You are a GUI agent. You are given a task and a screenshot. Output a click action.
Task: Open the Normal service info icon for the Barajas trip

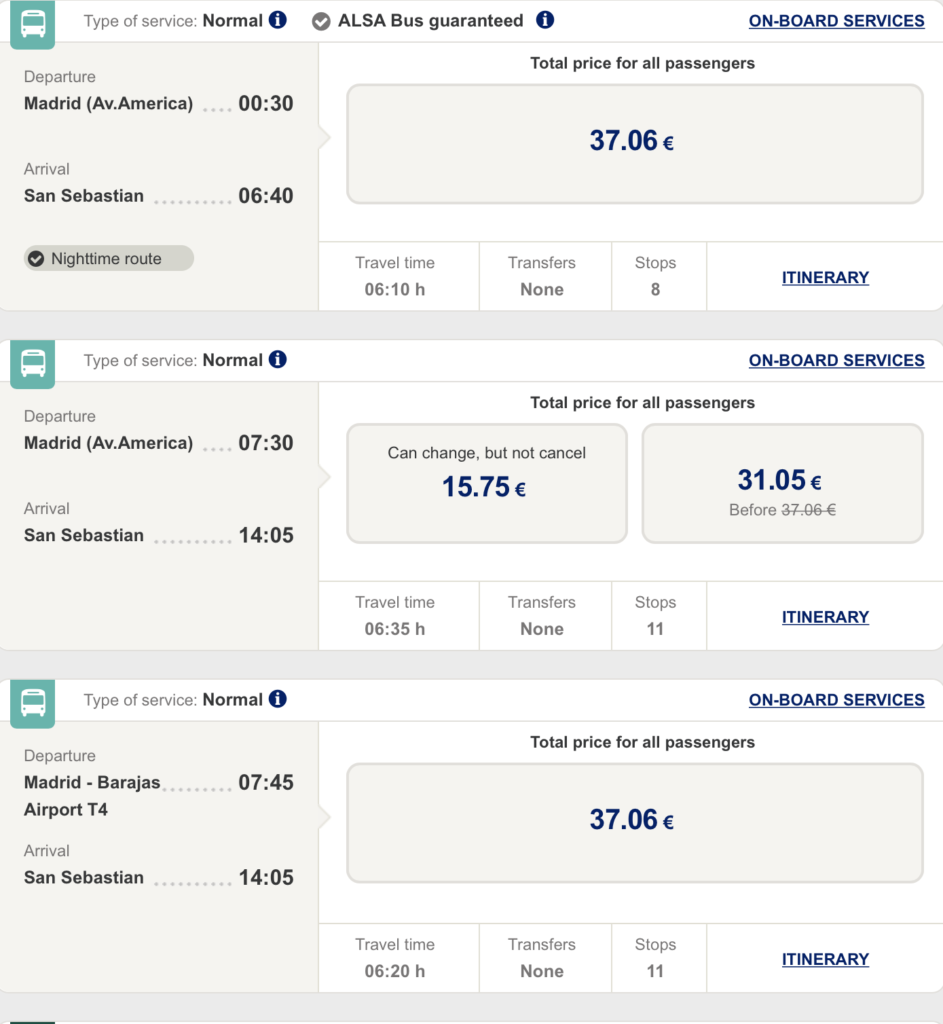pos(278,699)
